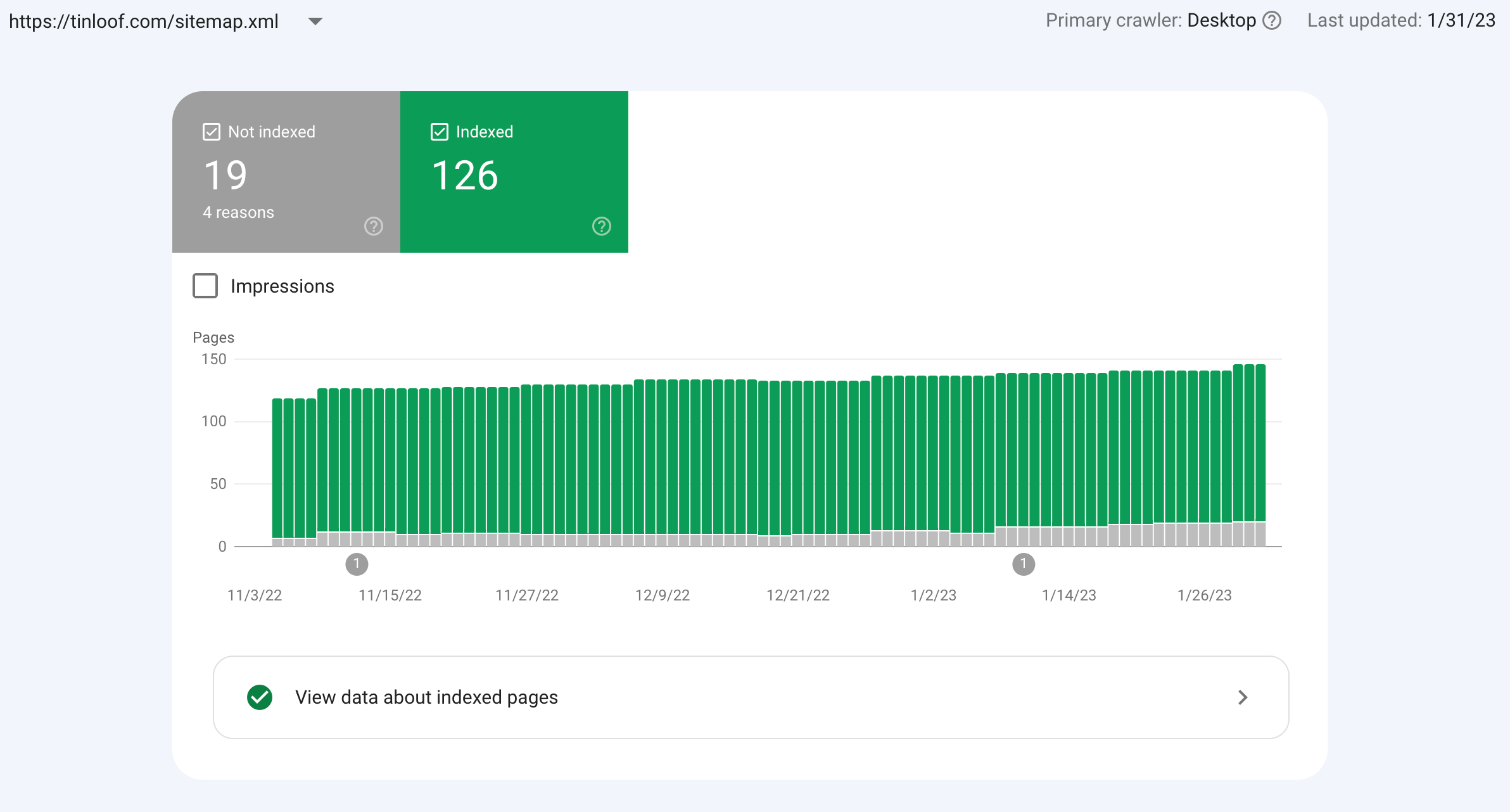This screenshot has height=812, width=1510.
Task: Click green checkmark icon beside View data
Action: (260, 697)
